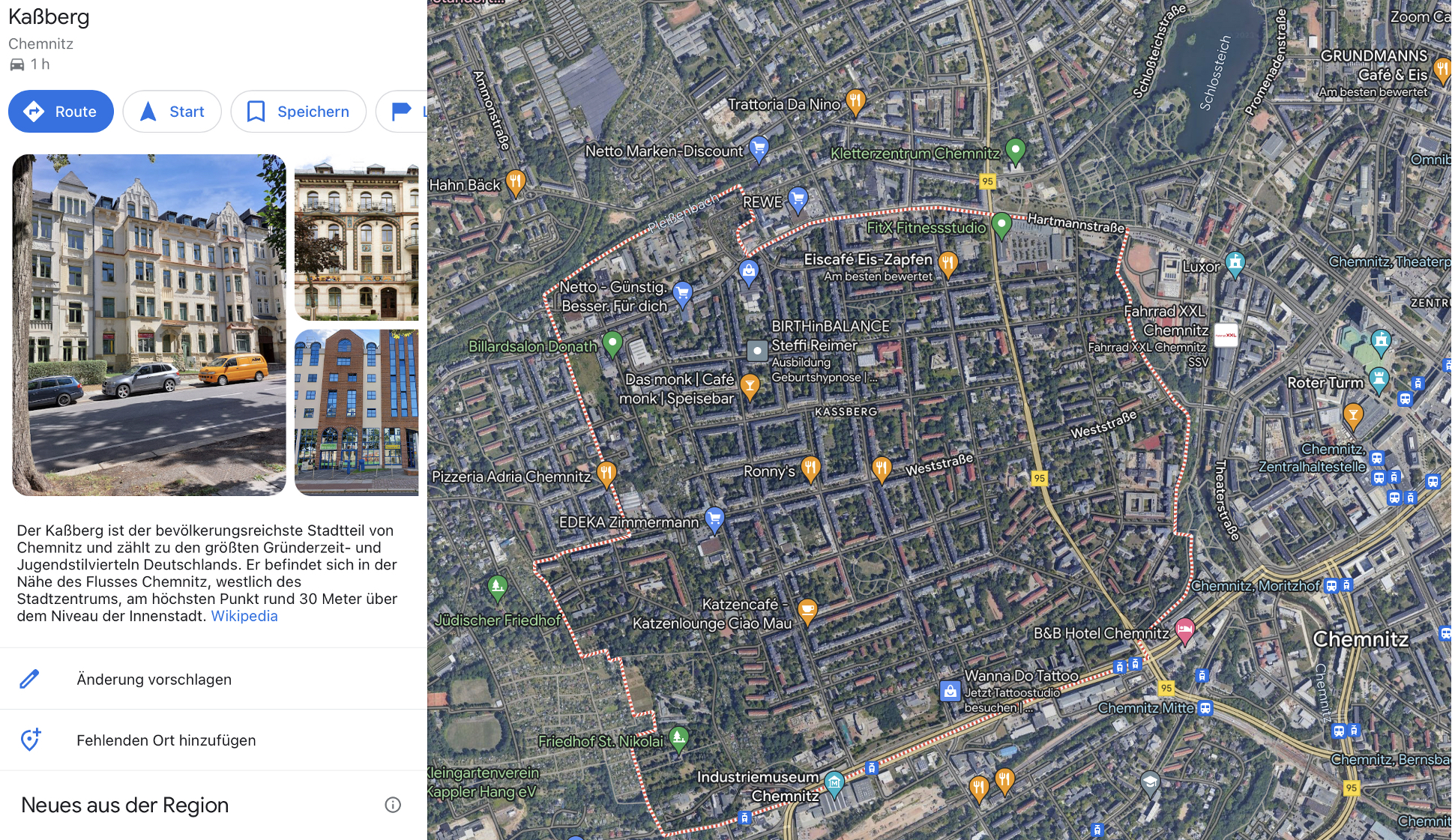This screenshot has height=840, width=1452.
Task: Click Luxor venue marker
Action: (x=1235, y=263)
